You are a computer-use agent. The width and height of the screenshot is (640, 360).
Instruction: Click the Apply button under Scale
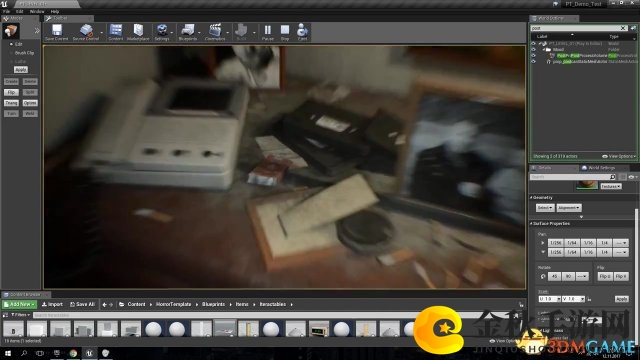click(x=622, y=299)
